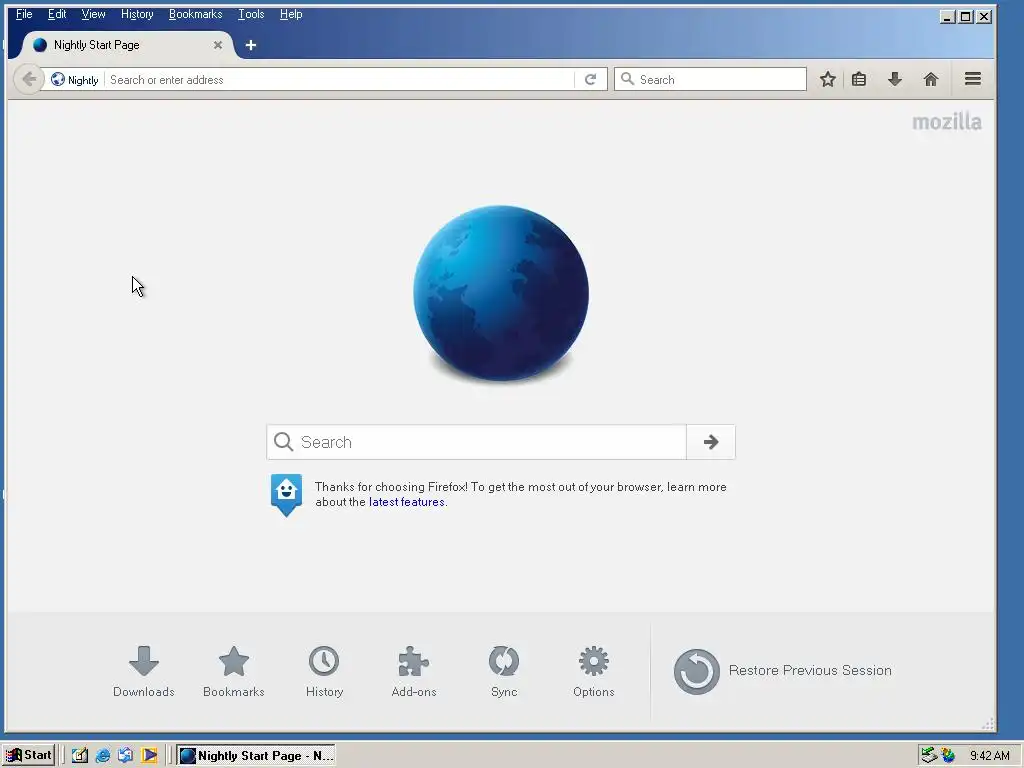Viewport: 1024px width, 768px height.
Task: Open the Windows Start menu
Action: click(x=29, y=755)
